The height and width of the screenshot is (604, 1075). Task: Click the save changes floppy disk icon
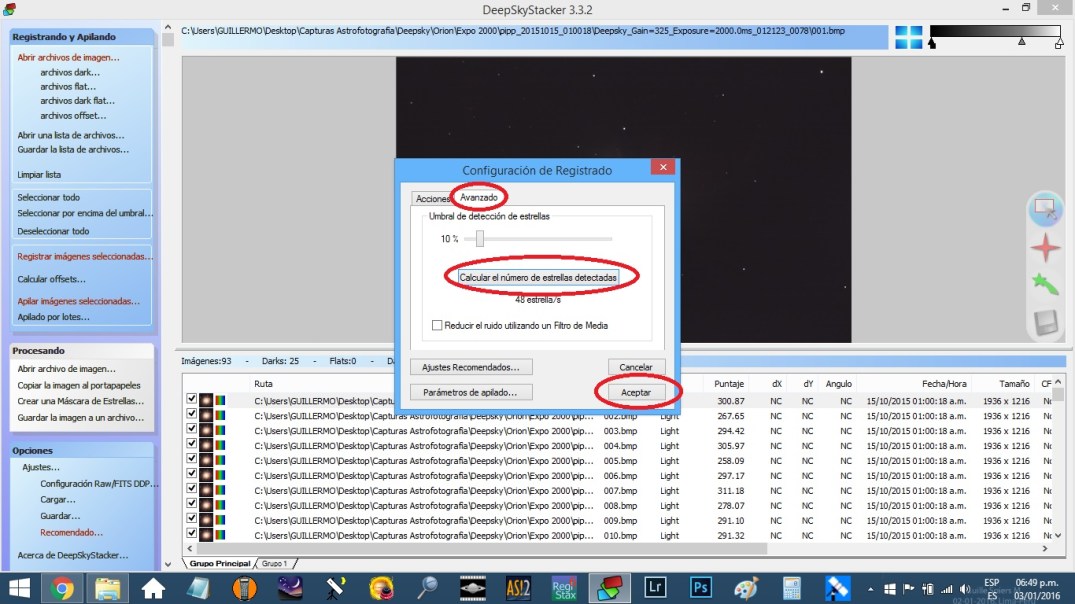pyautogui.click(x=1044, y=322)
